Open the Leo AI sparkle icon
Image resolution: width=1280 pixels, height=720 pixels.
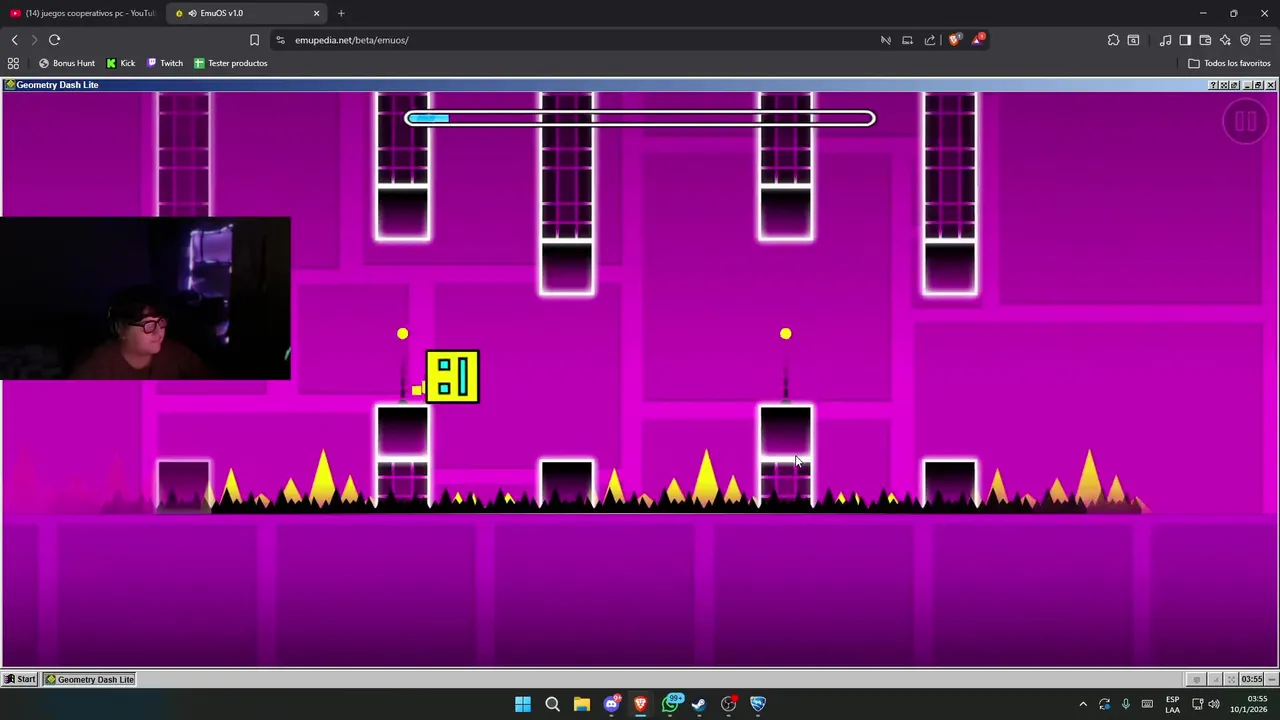click(1225, 40)
